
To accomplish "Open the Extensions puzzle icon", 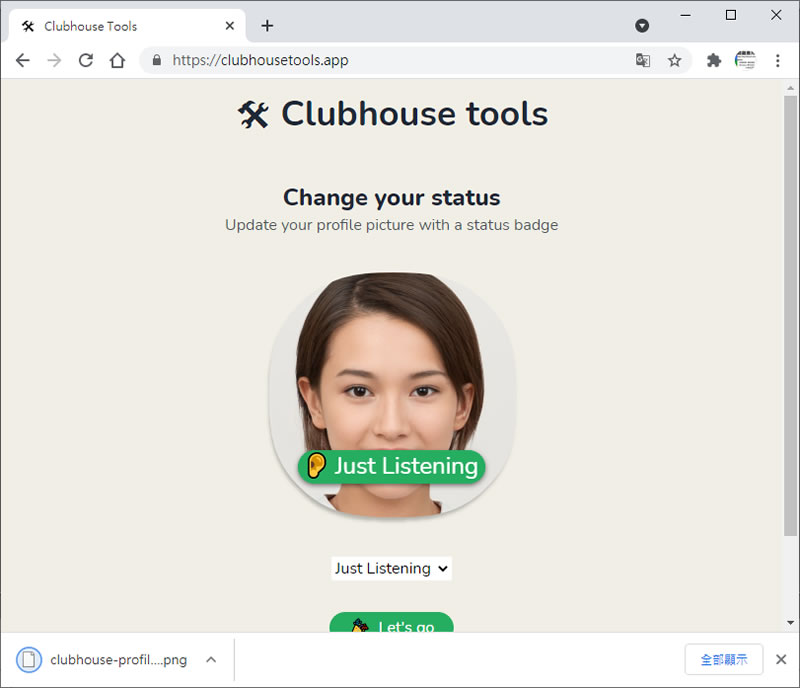I will [x=714, y=60].
